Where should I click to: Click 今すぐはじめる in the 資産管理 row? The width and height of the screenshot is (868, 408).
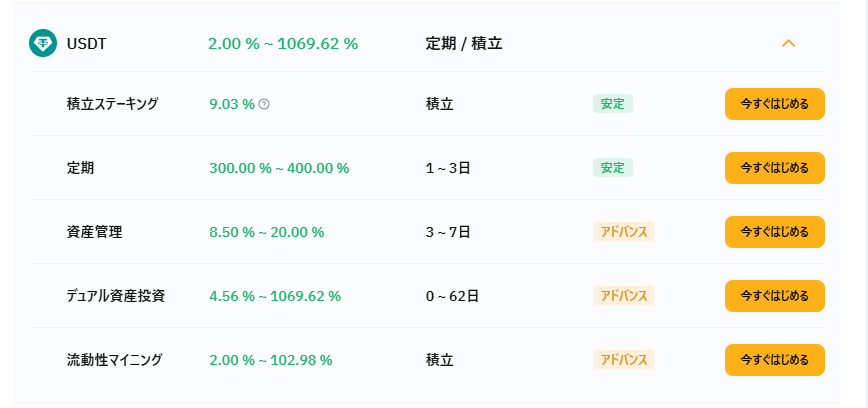point(774,232)
